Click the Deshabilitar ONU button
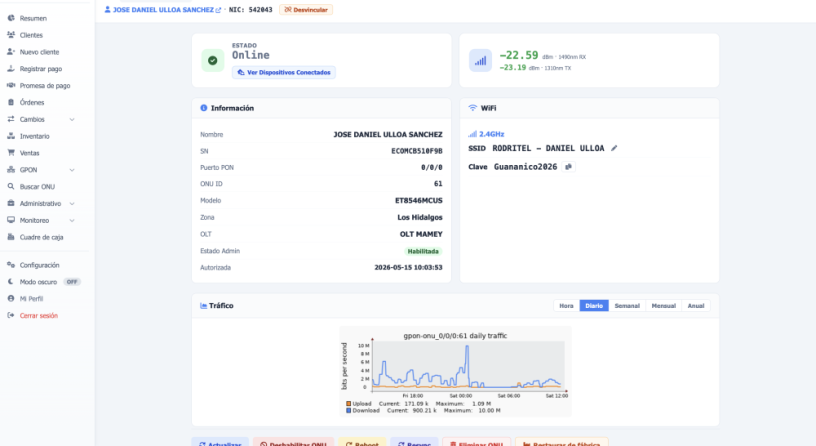 click(x=294, y=443)
